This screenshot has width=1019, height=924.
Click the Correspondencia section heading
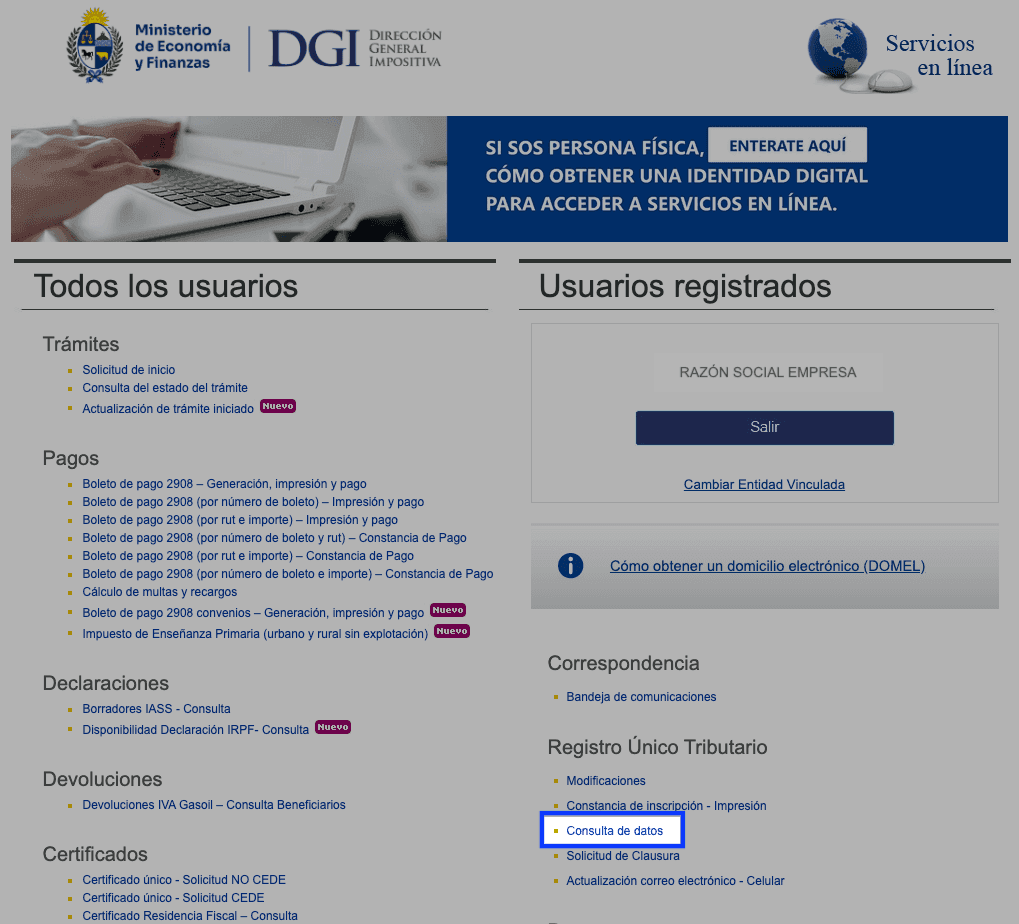(623, 663)
